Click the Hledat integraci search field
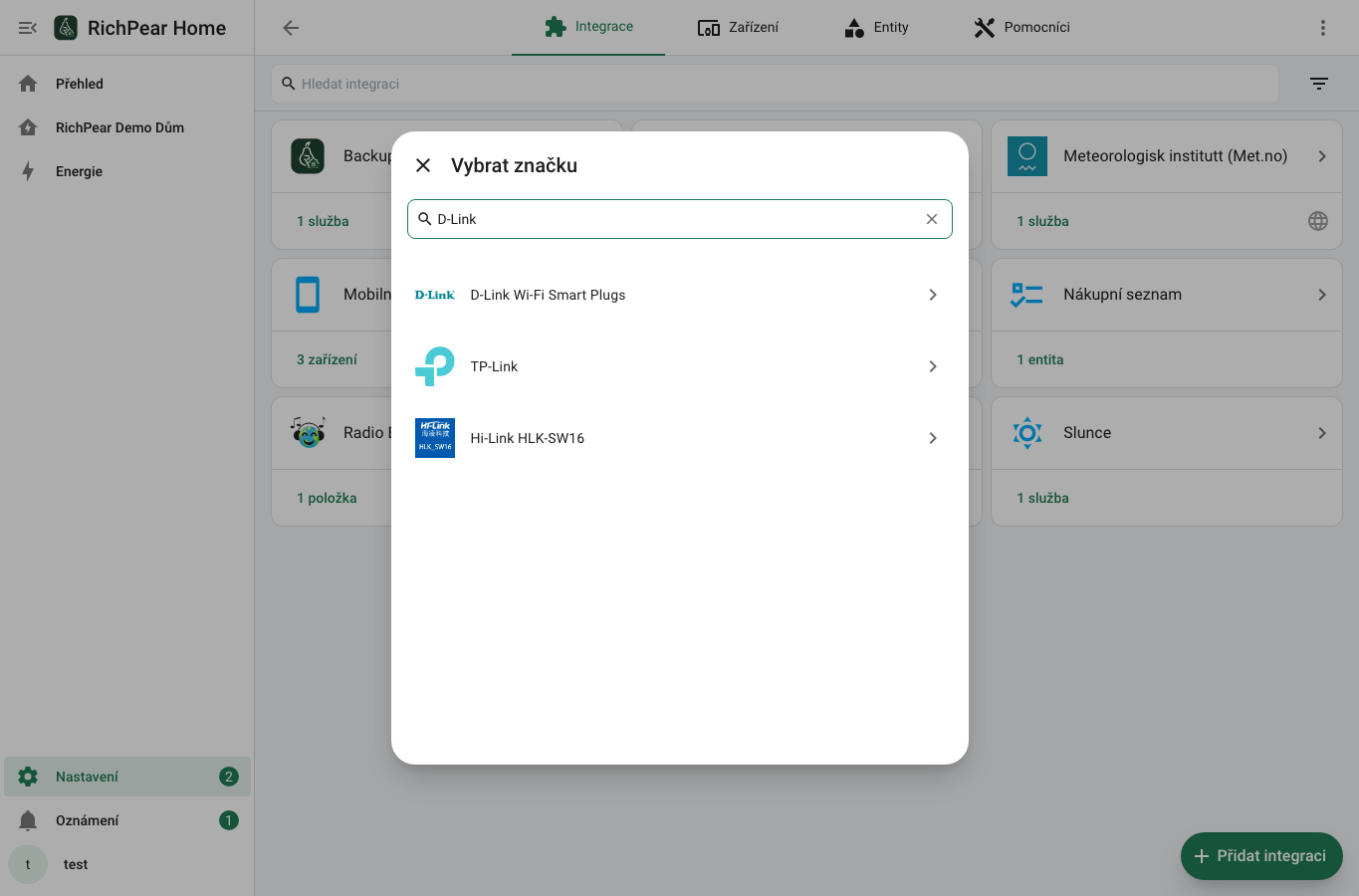The width and height of the screenshot is (1359, 896). (x=775, y=84)
